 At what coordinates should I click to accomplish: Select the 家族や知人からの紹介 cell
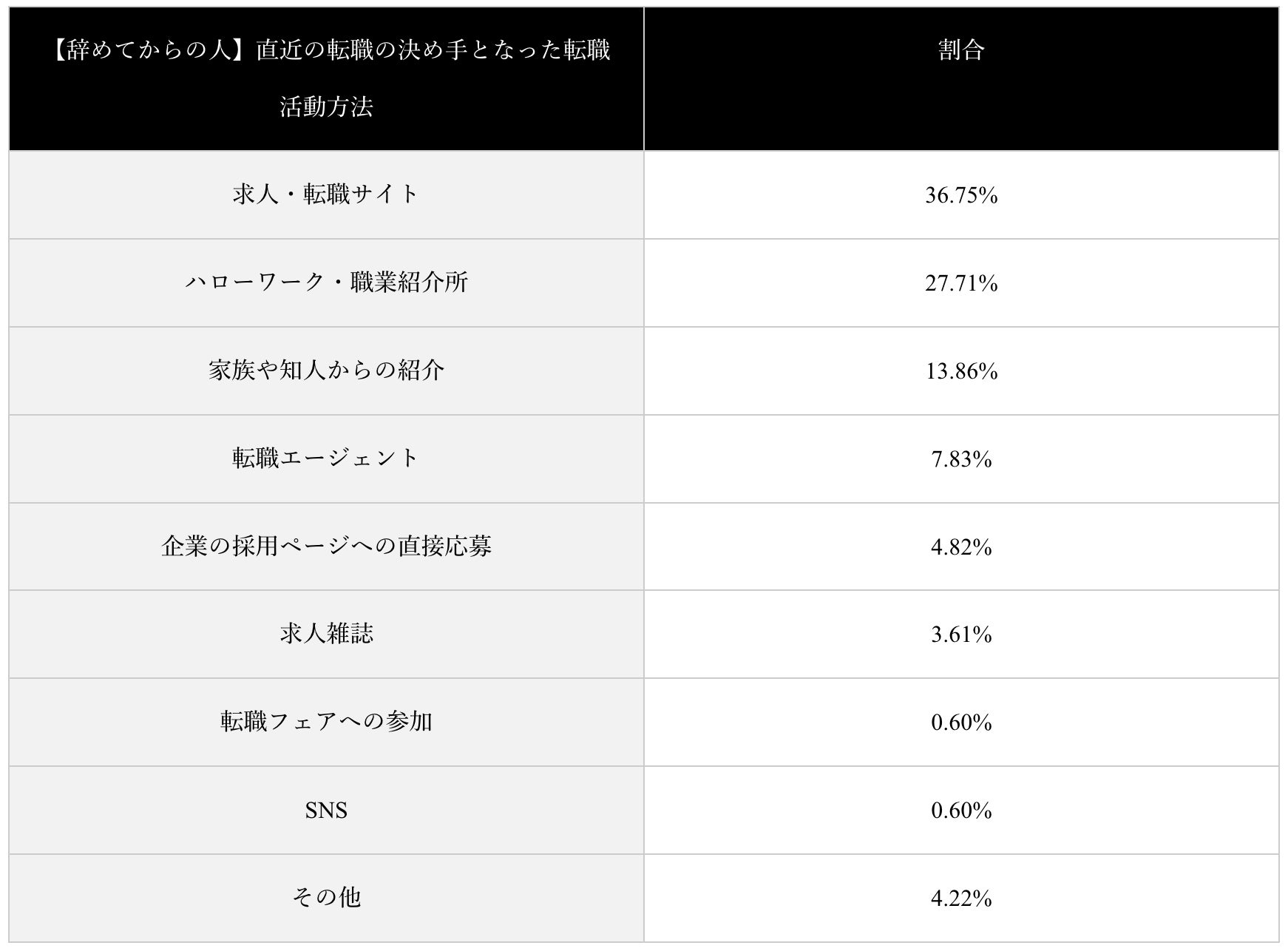[x=326, y=370]
